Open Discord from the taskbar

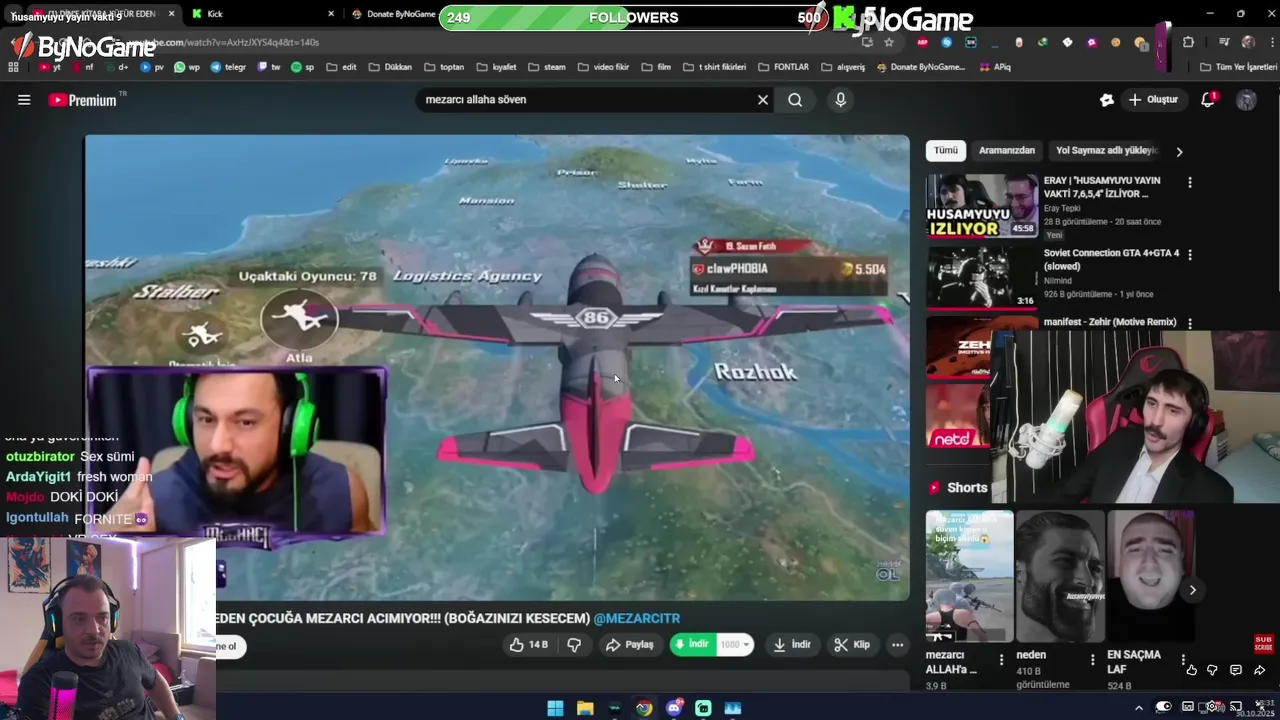tap(674, 708)
